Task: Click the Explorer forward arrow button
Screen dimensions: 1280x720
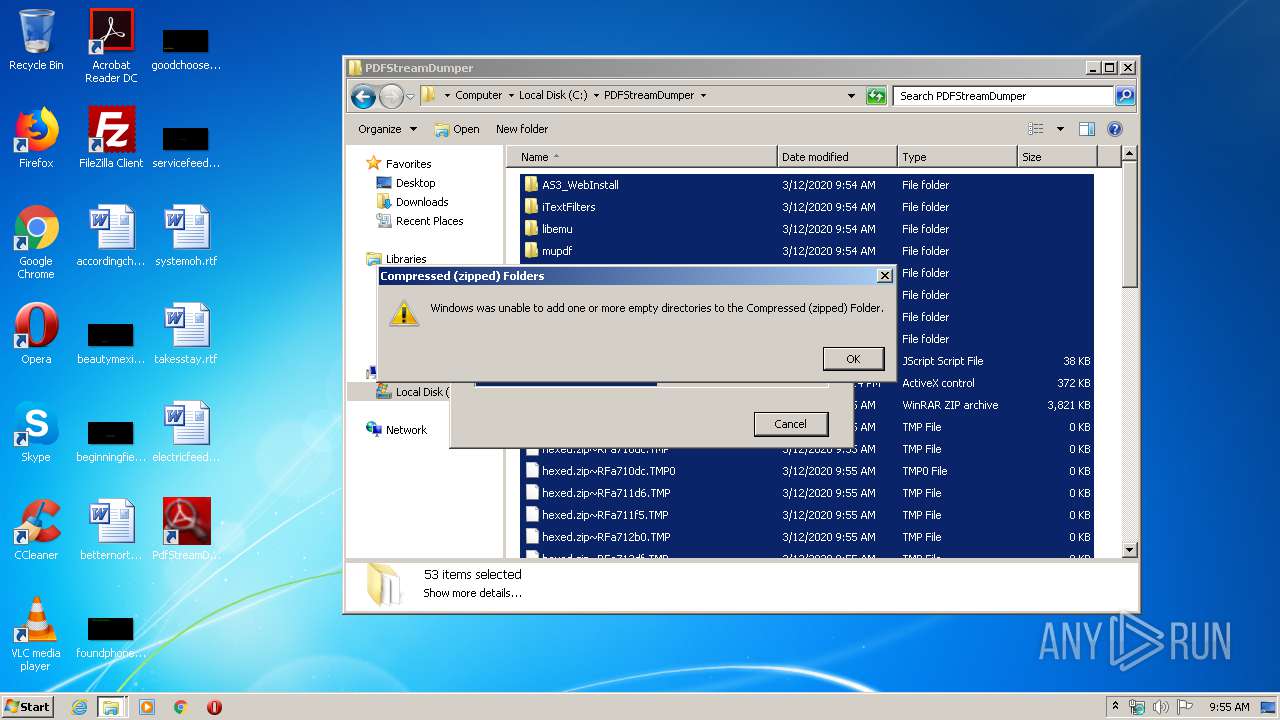Action: pyautogui.click(x=391, y=96)
